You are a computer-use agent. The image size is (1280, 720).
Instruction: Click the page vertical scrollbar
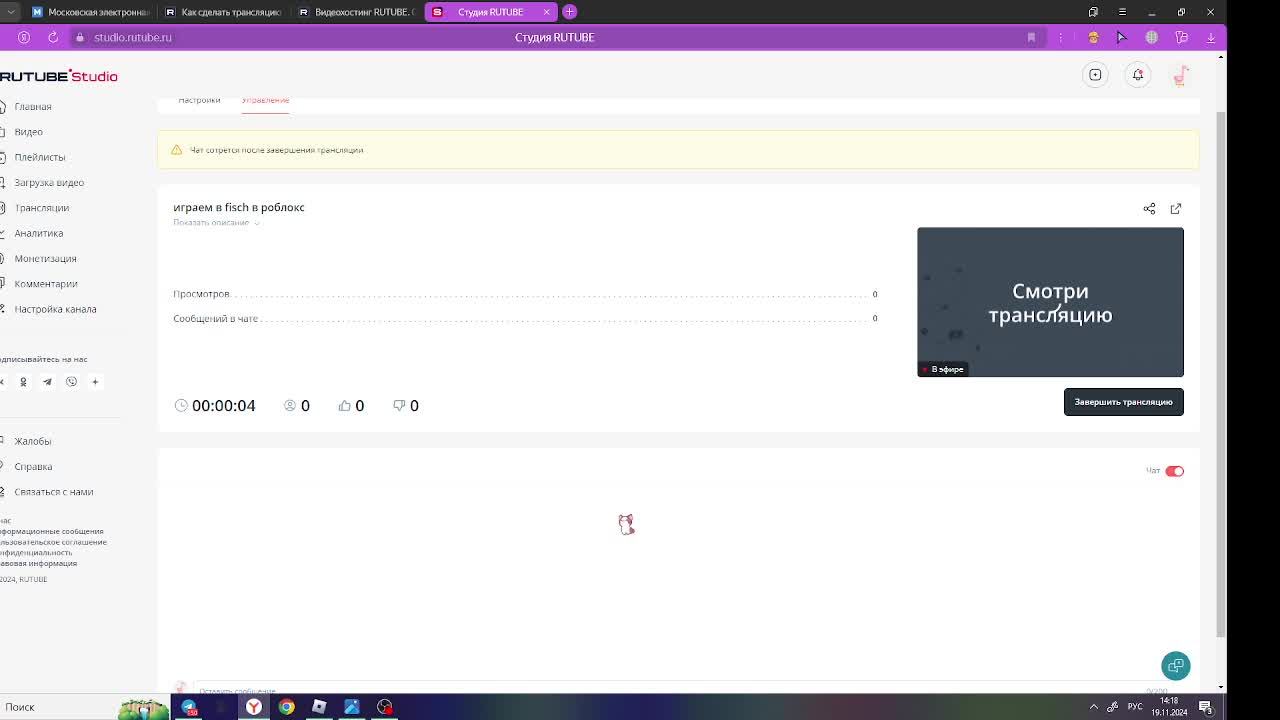[1221, 372]
